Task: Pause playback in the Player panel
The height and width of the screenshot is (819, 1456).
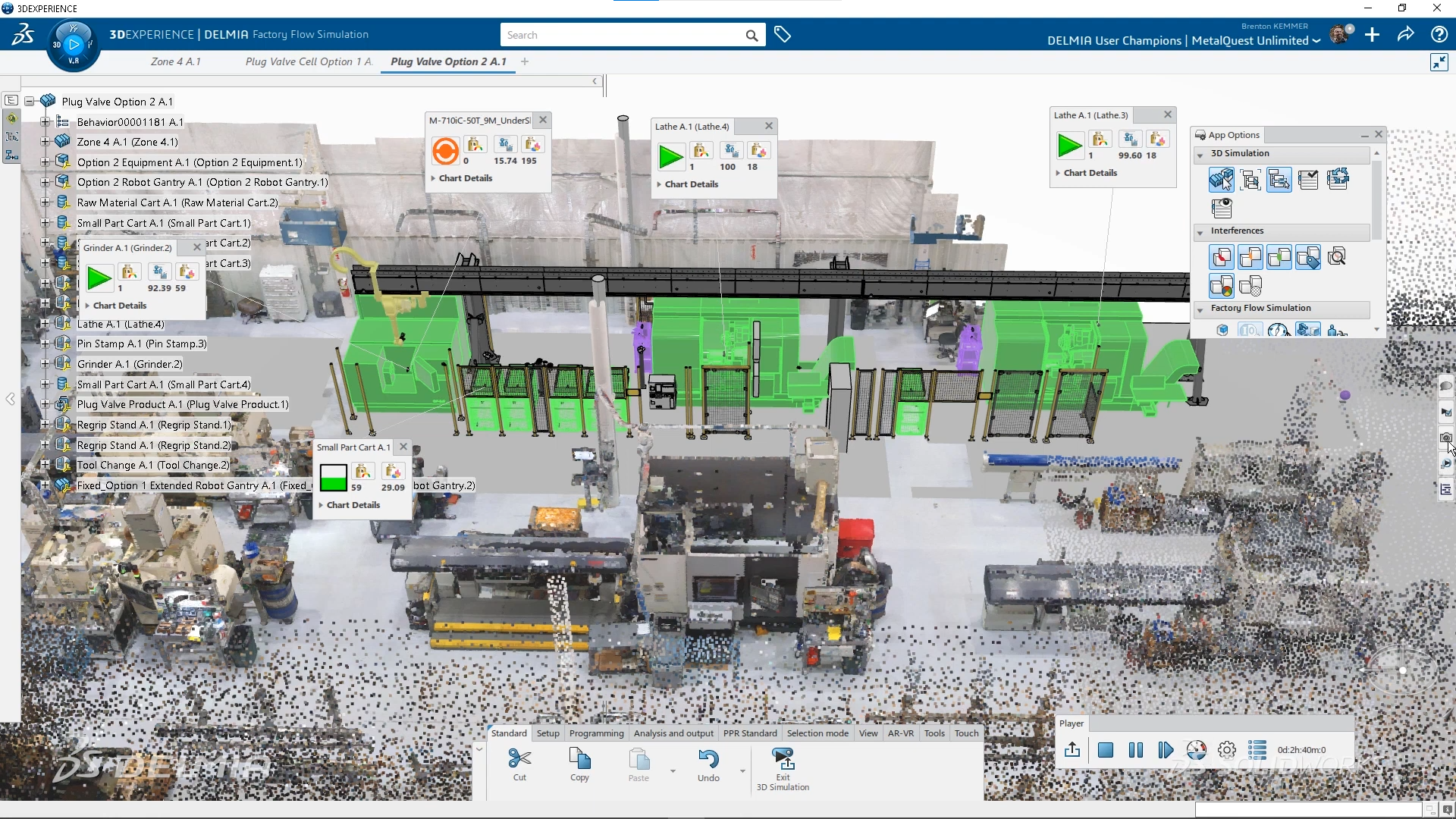Action: [x=1135, y=750]
